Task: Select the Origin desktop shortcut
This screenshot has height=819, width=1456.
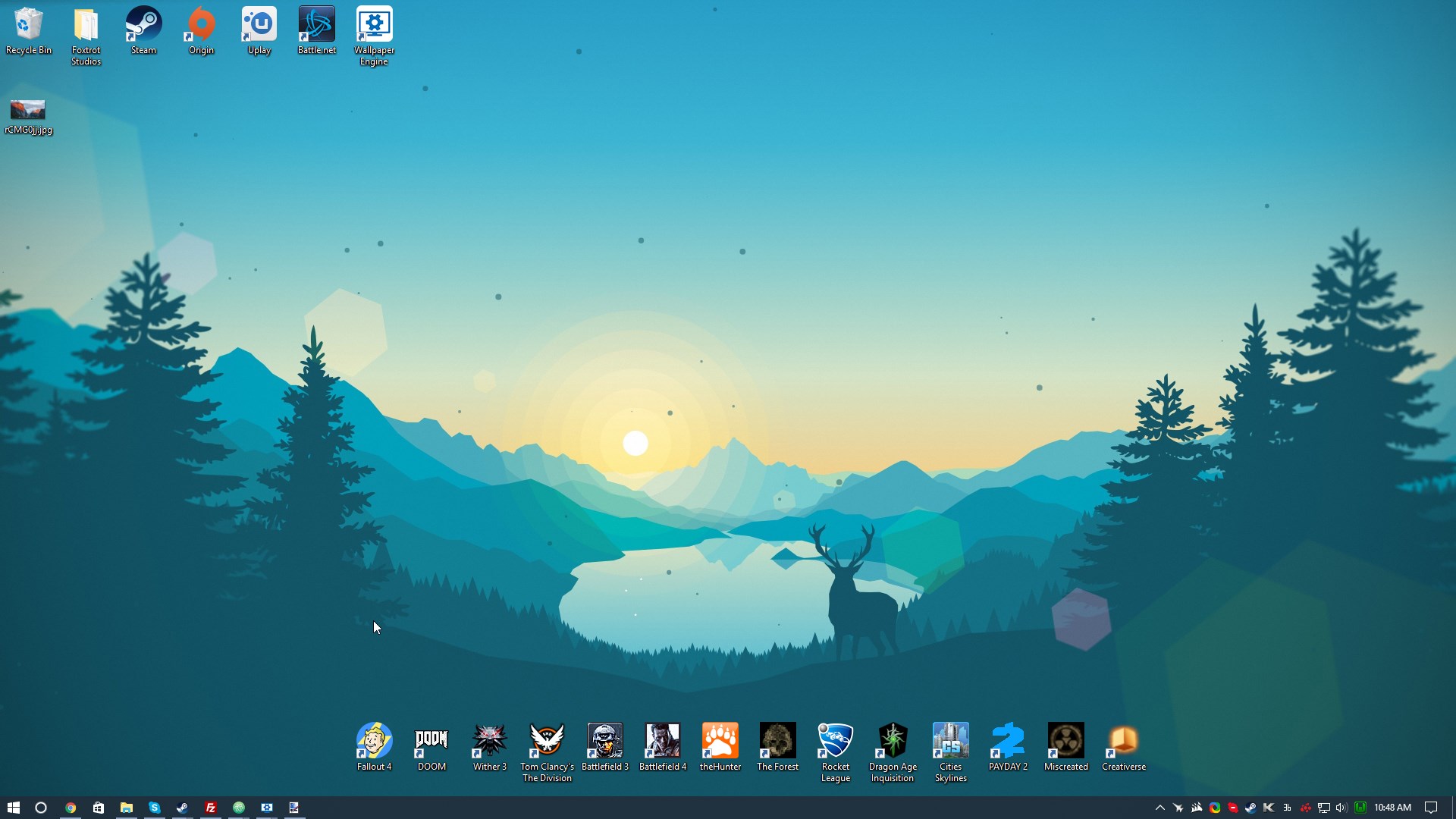Action: [201, 31]
